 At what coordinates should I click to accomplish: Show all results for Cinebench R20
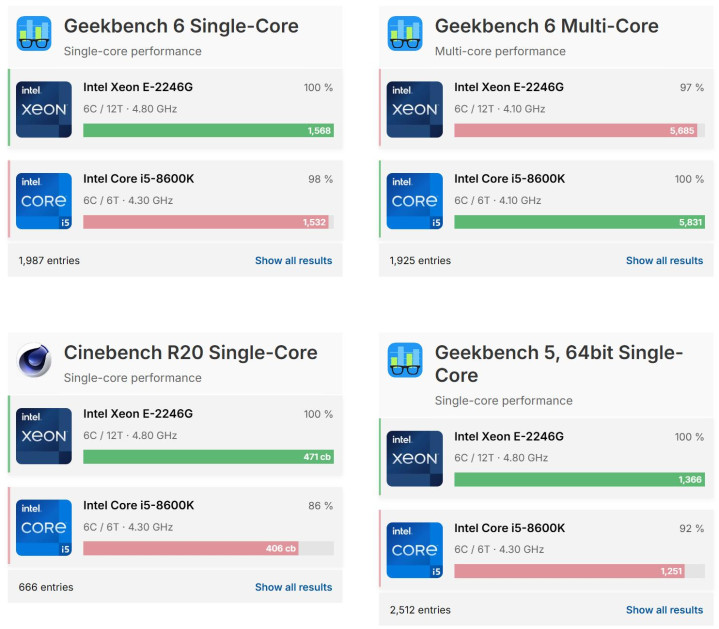pos(293,588)
